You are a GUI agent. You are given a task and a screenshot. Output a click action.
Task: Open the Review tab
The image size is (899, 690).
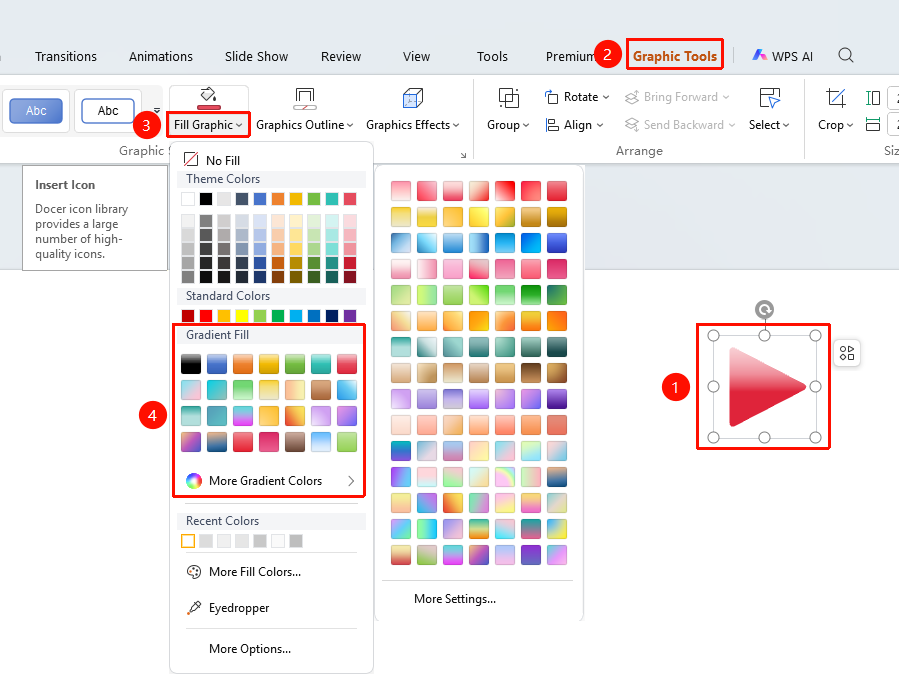[x=341, y=56]
